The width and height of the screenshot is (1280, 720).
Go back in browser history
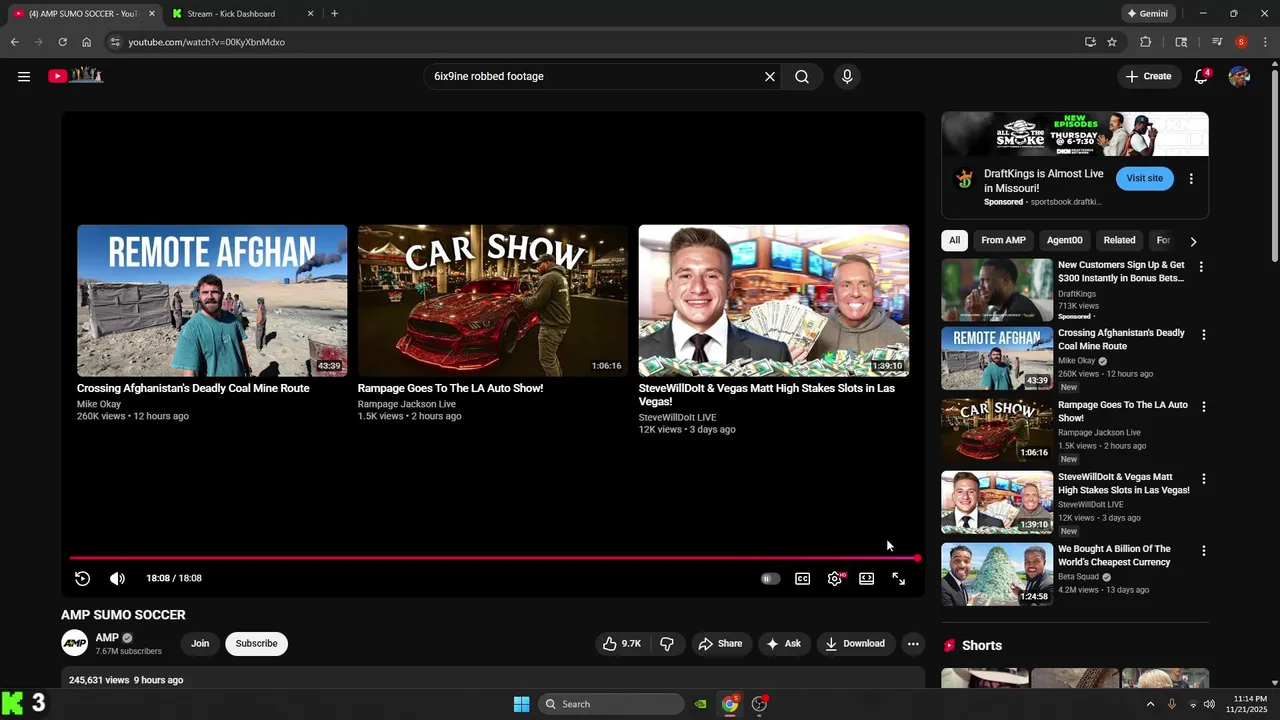14,42
